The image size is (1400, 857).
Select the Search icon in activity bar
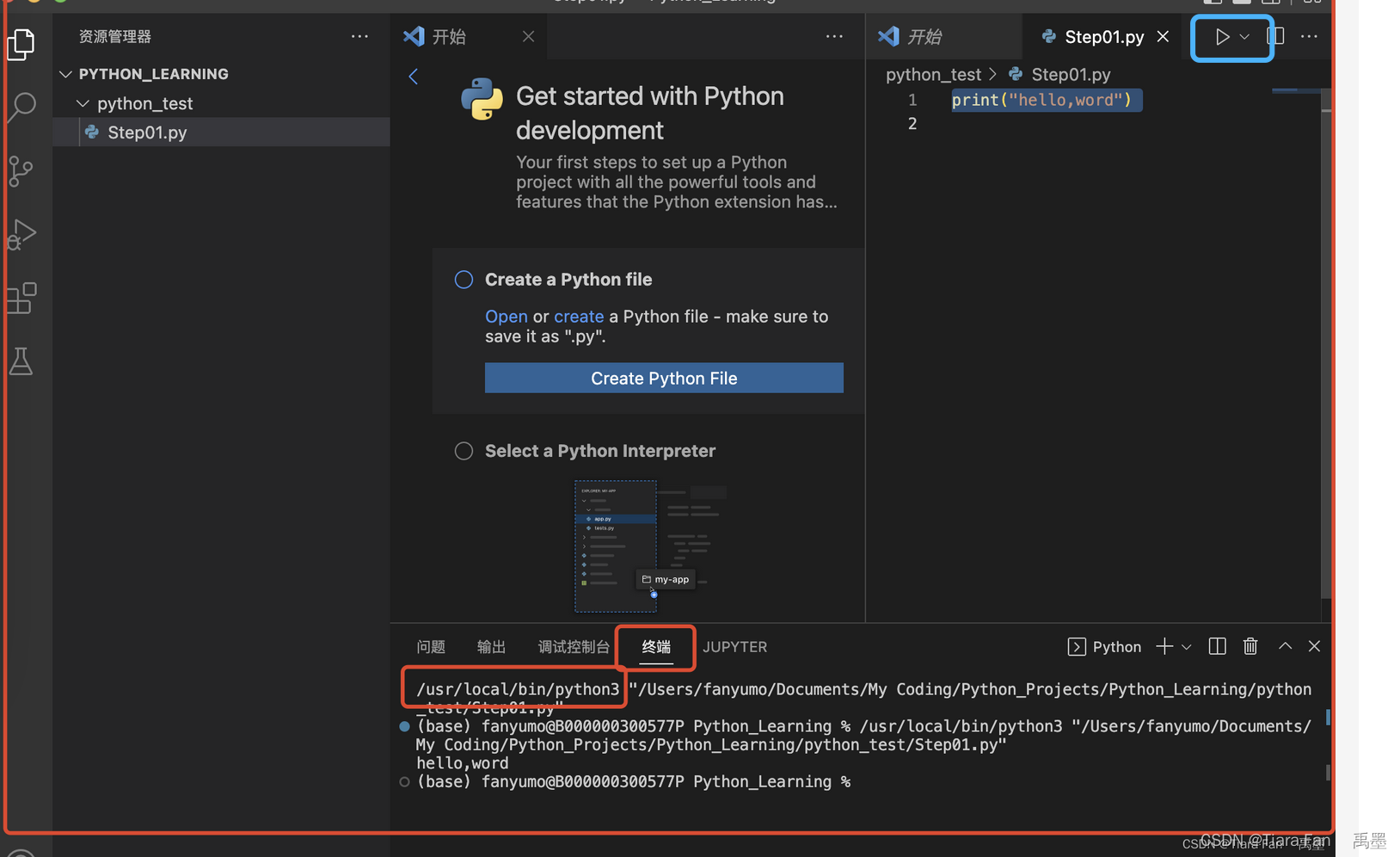point(21,107)
